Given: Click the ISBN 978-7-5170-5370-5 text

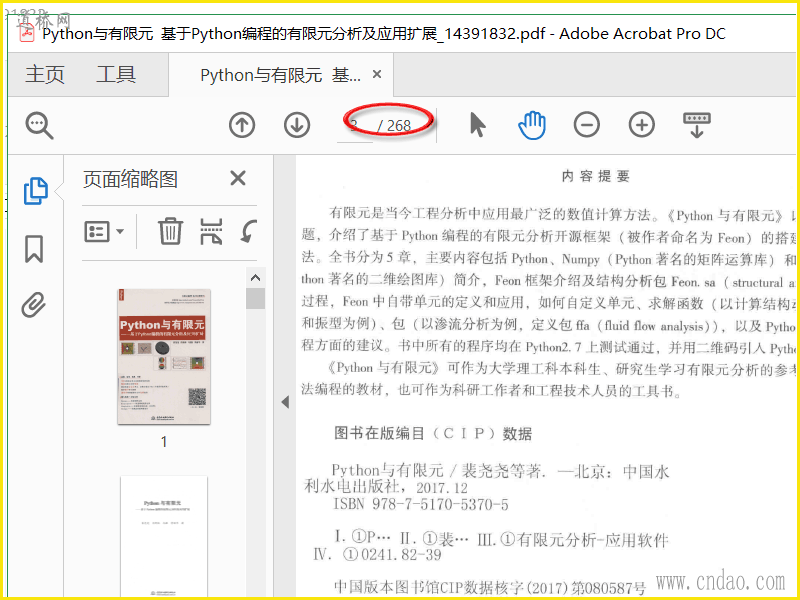Looking at the screenshot, I should (421, 505).
